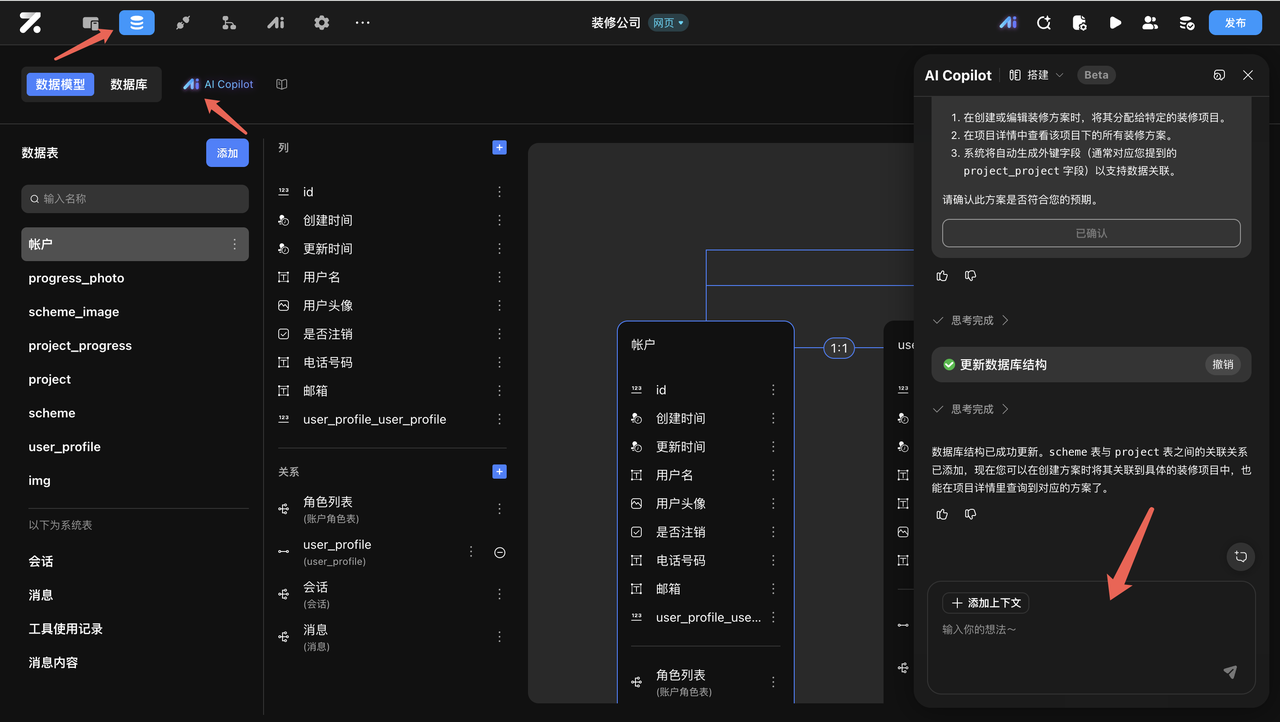
Task: Click the 已确认 confirmed button
Action: 1091,233
